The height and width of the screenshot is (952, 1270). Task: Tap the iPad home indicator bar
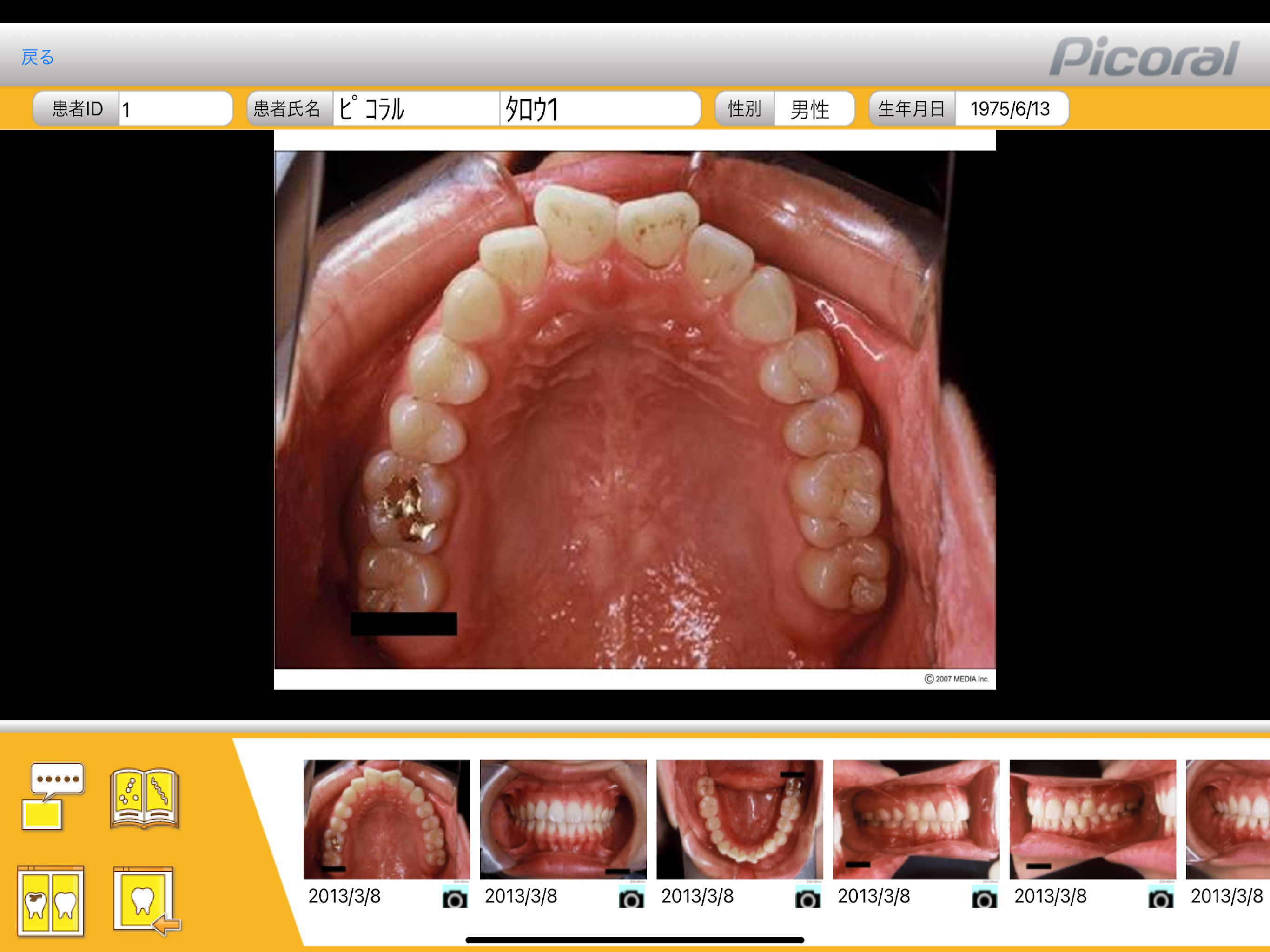(635, 940)
